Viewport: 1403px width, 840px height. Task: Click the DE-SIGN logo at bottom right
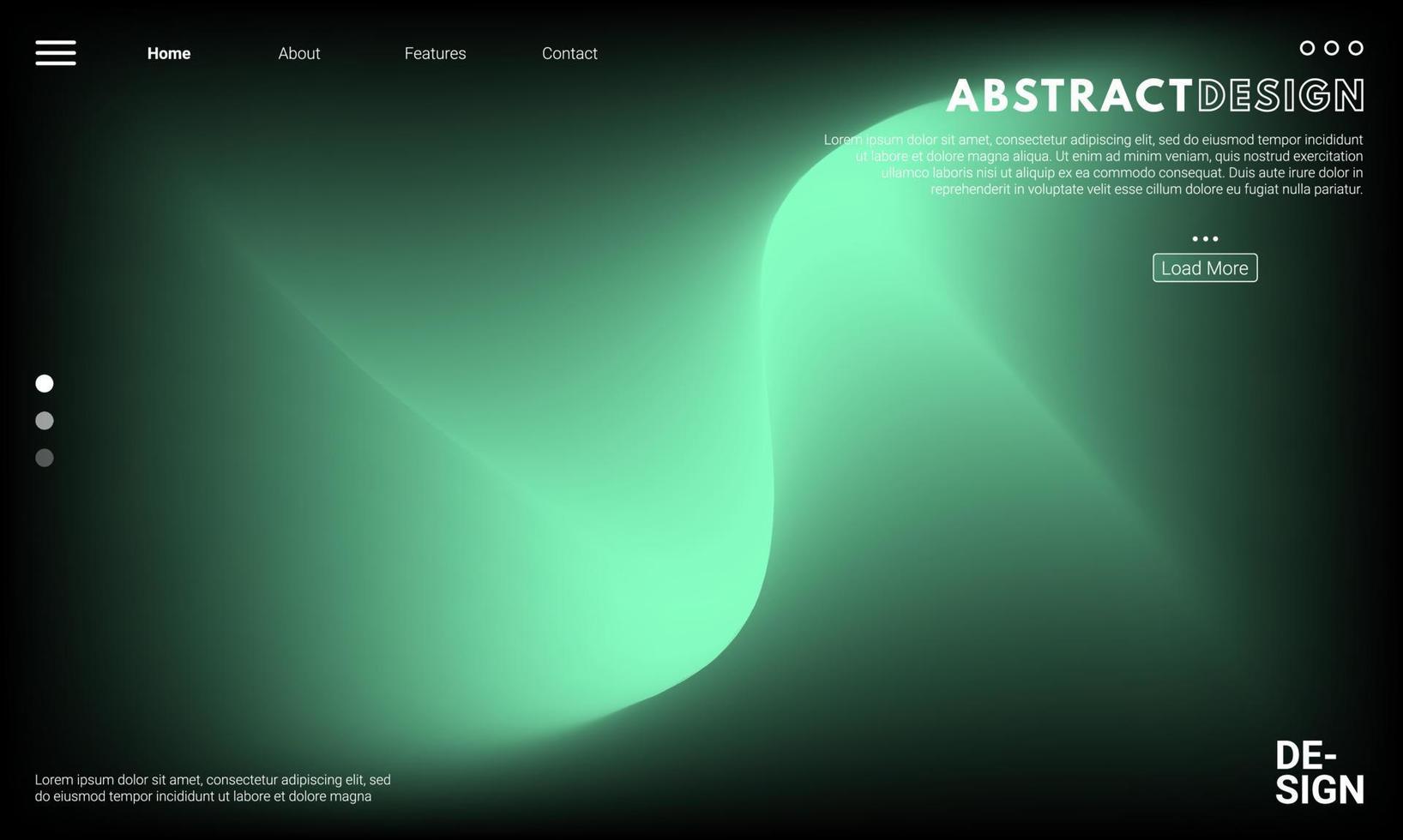click(1319, 772)
